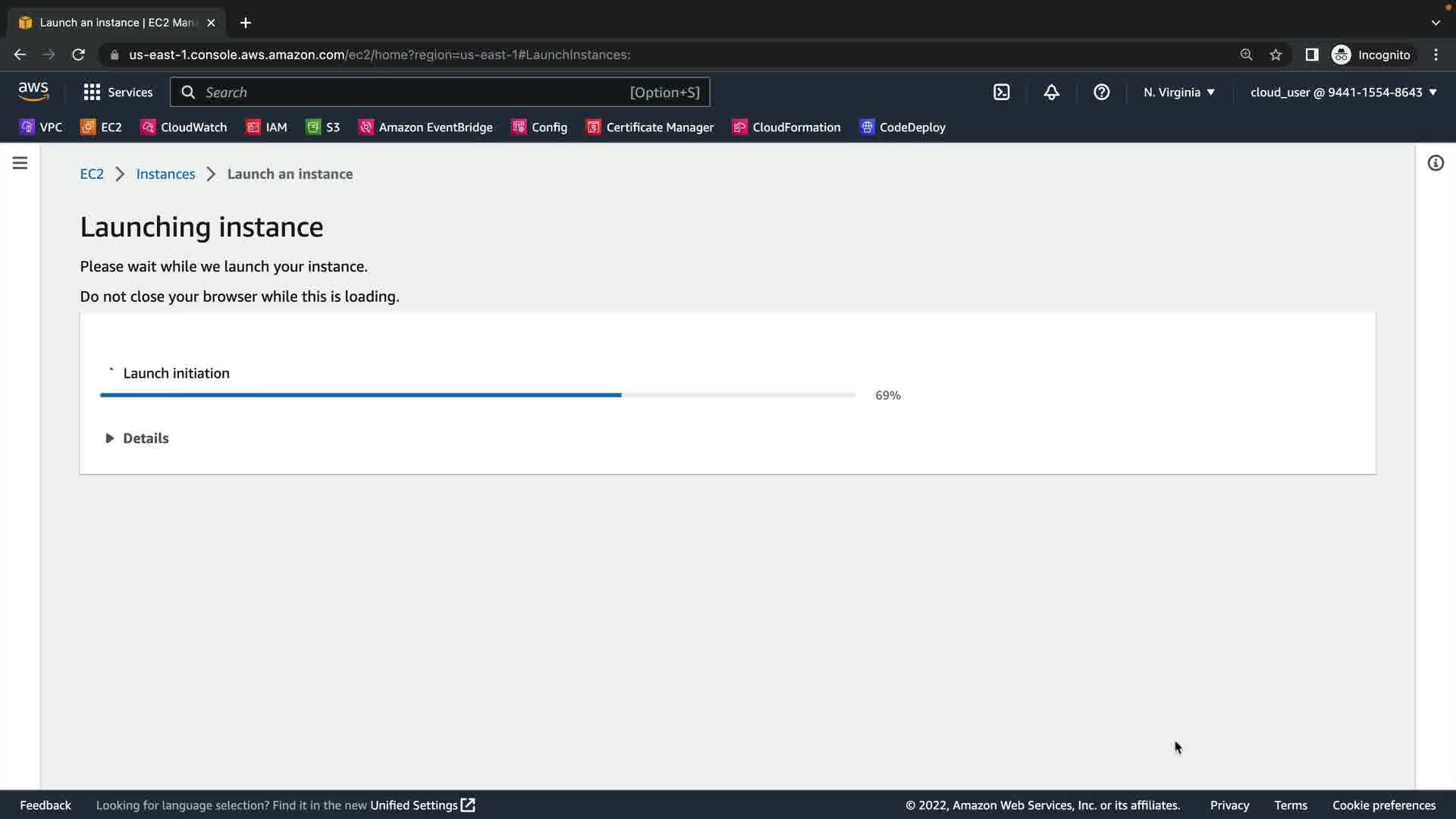Screen dimensions: 1456x819
Task: Click the AWS logo home icon
Action: pos(33,92)
